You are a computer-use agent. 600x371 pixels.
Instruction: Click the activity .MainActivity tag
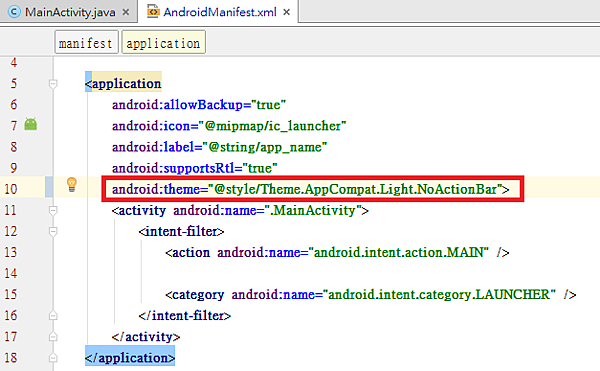pyautogui.click(x=240, y=210)
